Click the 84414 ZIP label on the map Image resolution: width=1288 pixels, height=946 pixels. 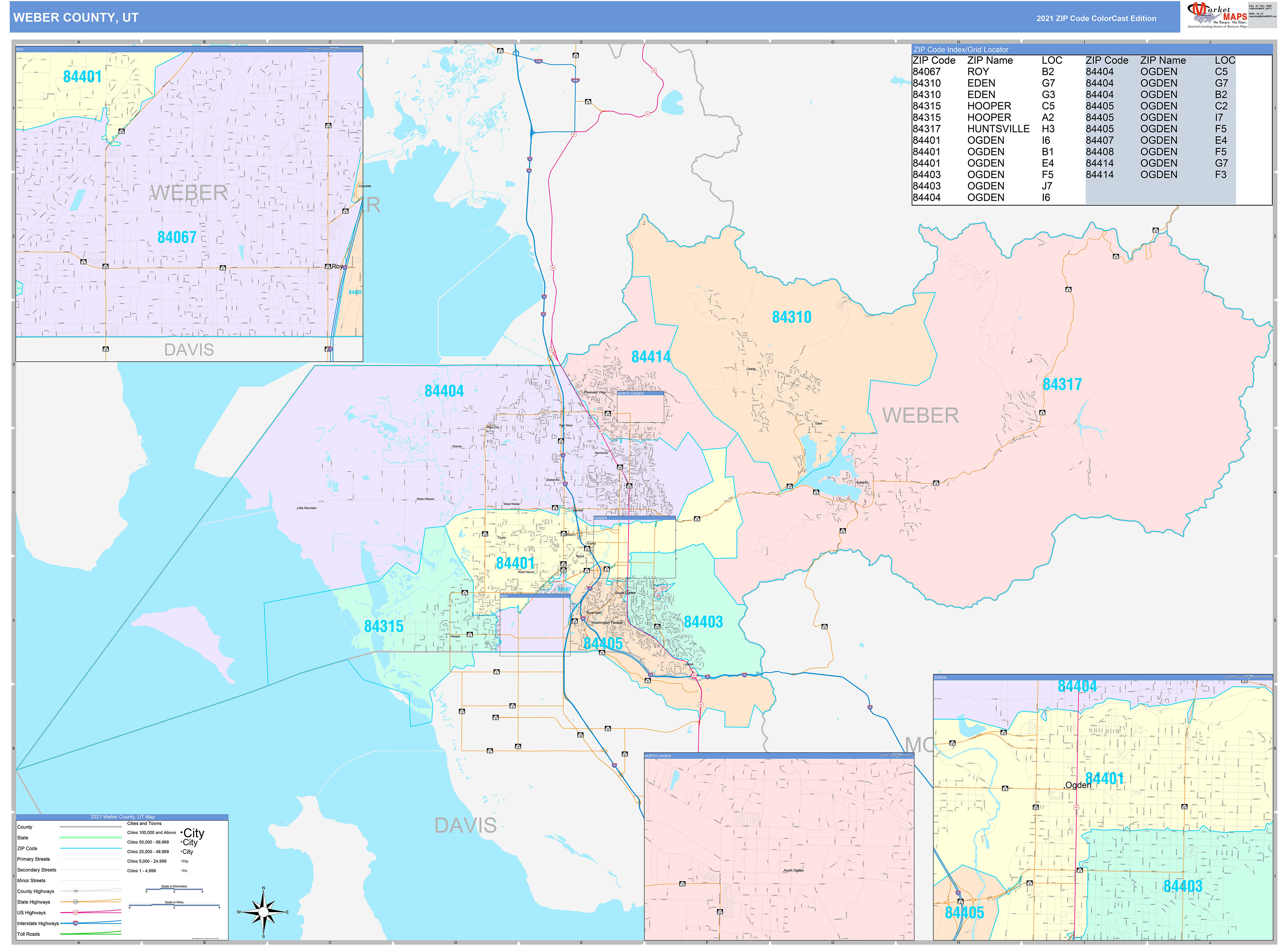[650, 357]
